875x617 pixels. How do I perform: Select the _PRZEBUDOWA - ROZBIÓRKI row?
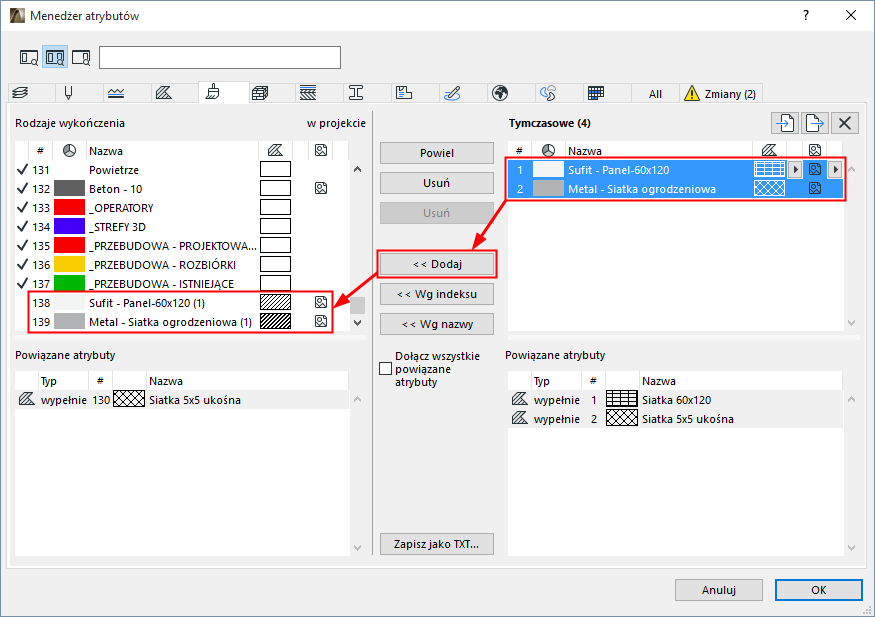182,264
